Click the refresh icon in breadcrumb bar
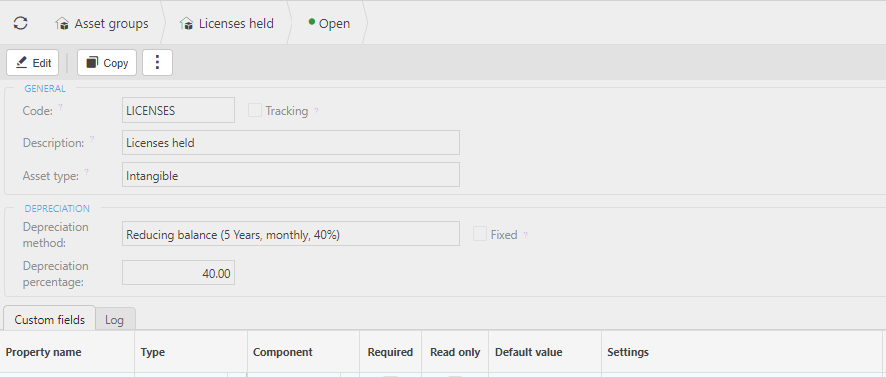The width and height of the screenshot is (886, 377). [x=21, y=23]
